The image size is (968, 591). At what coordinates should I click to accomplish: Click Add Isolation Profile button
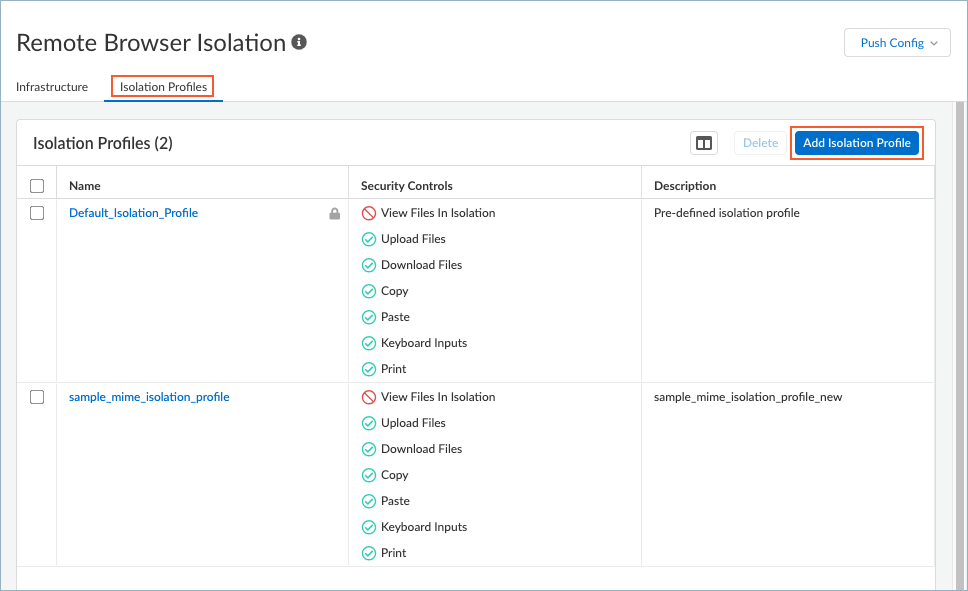[856, 143]
